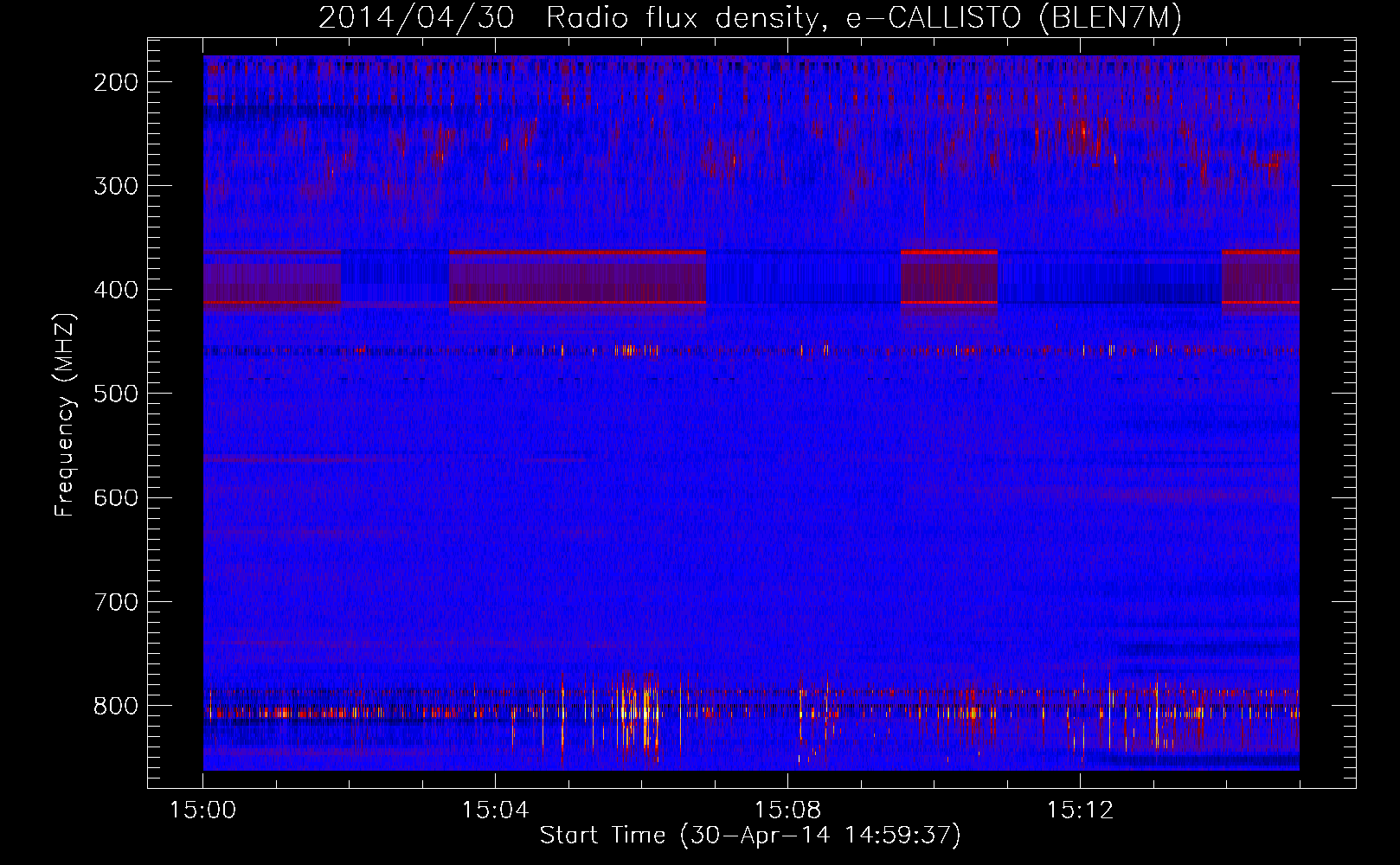
Task: Click the 15:04 time tick label
Action: click(495, 811)
